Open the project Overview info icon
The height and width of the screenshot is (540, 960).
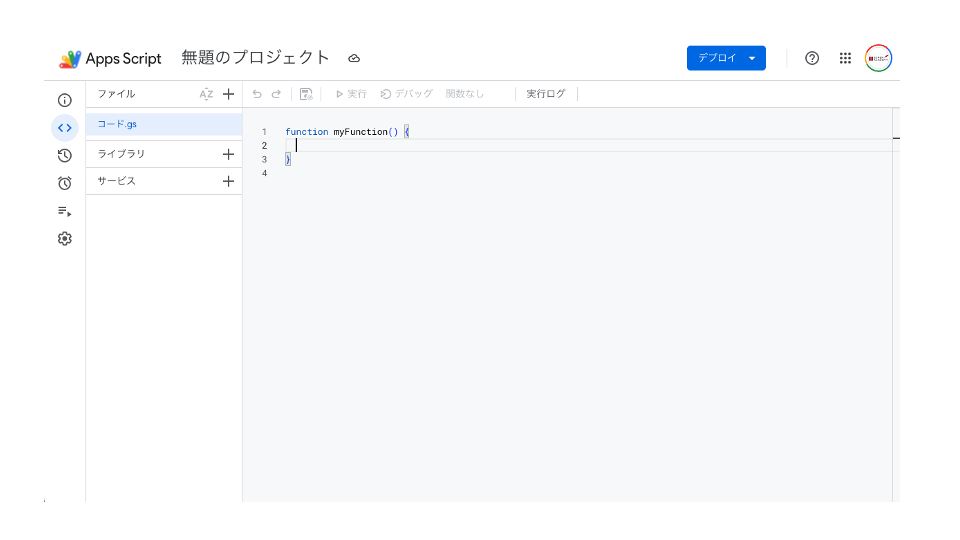(64, 100)
